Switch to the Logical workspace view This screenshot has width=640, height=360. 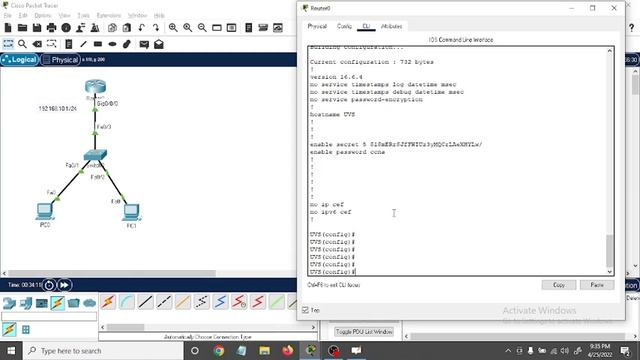pyautogui.click(x=20, y=60)
